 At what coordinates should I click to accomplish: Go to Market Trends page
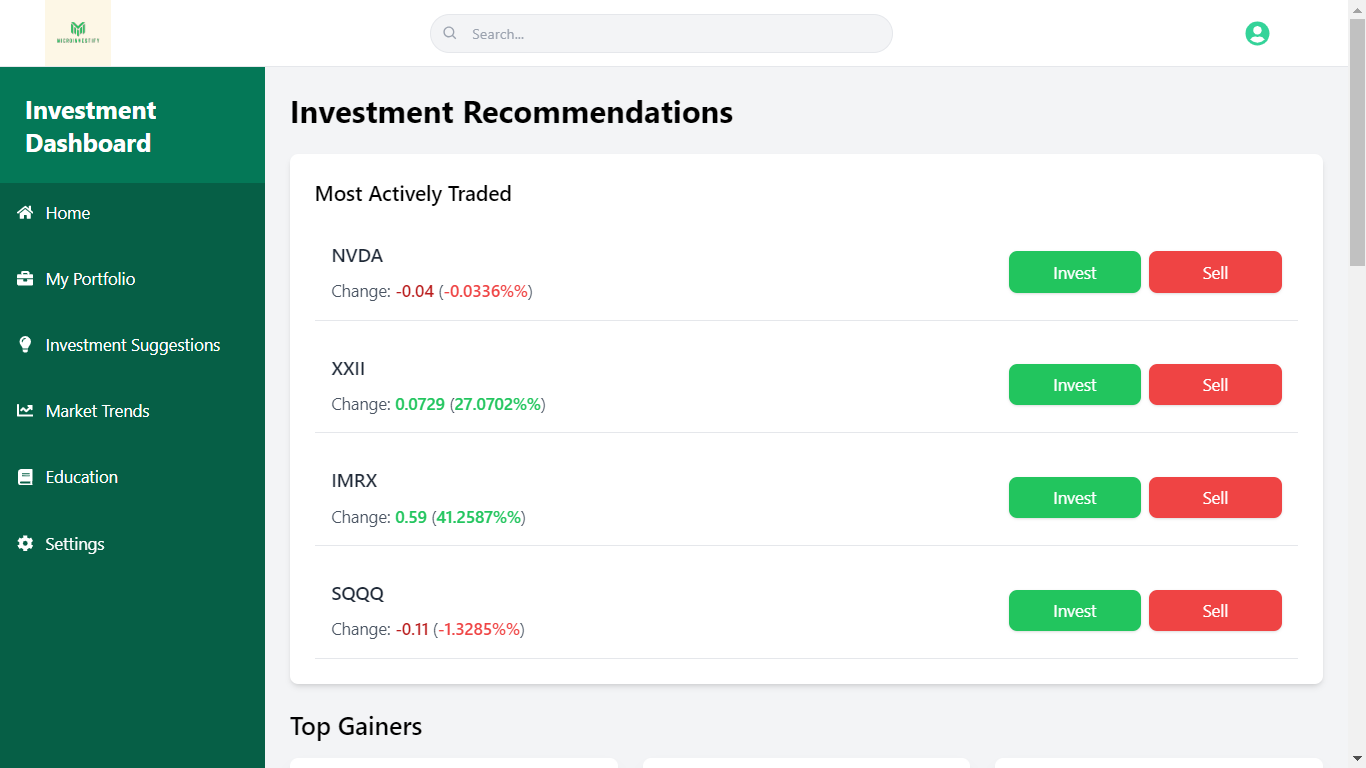[97, 411]
